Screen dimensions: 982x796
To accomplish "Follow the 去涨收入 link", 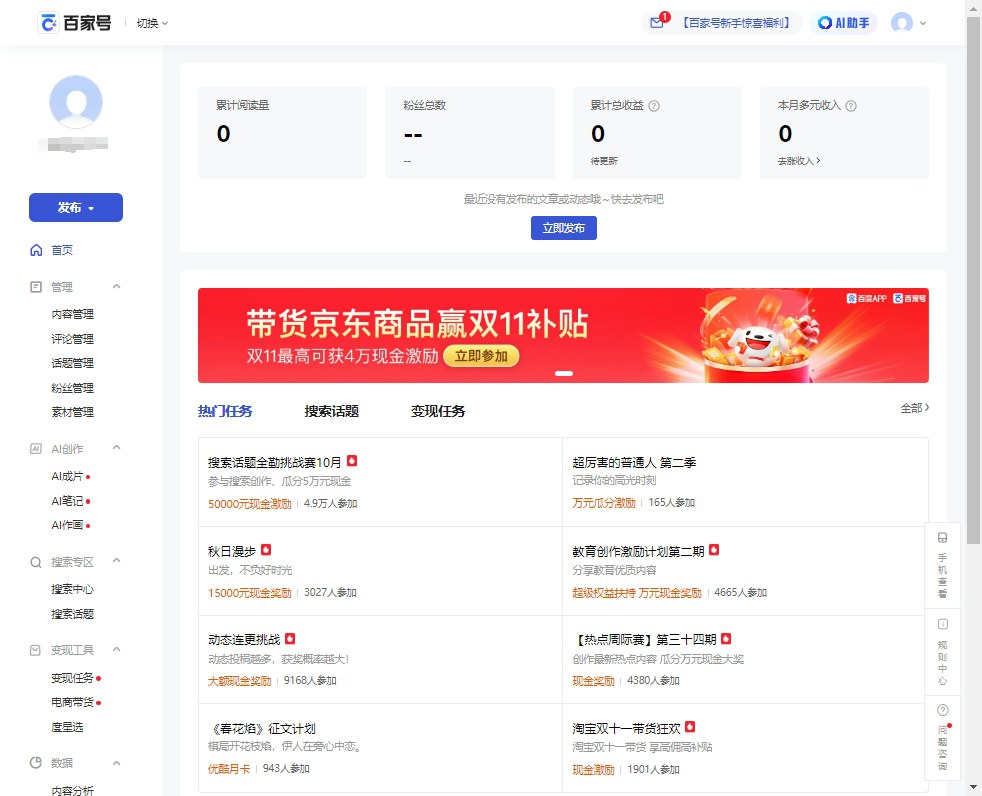I will 799,161.
